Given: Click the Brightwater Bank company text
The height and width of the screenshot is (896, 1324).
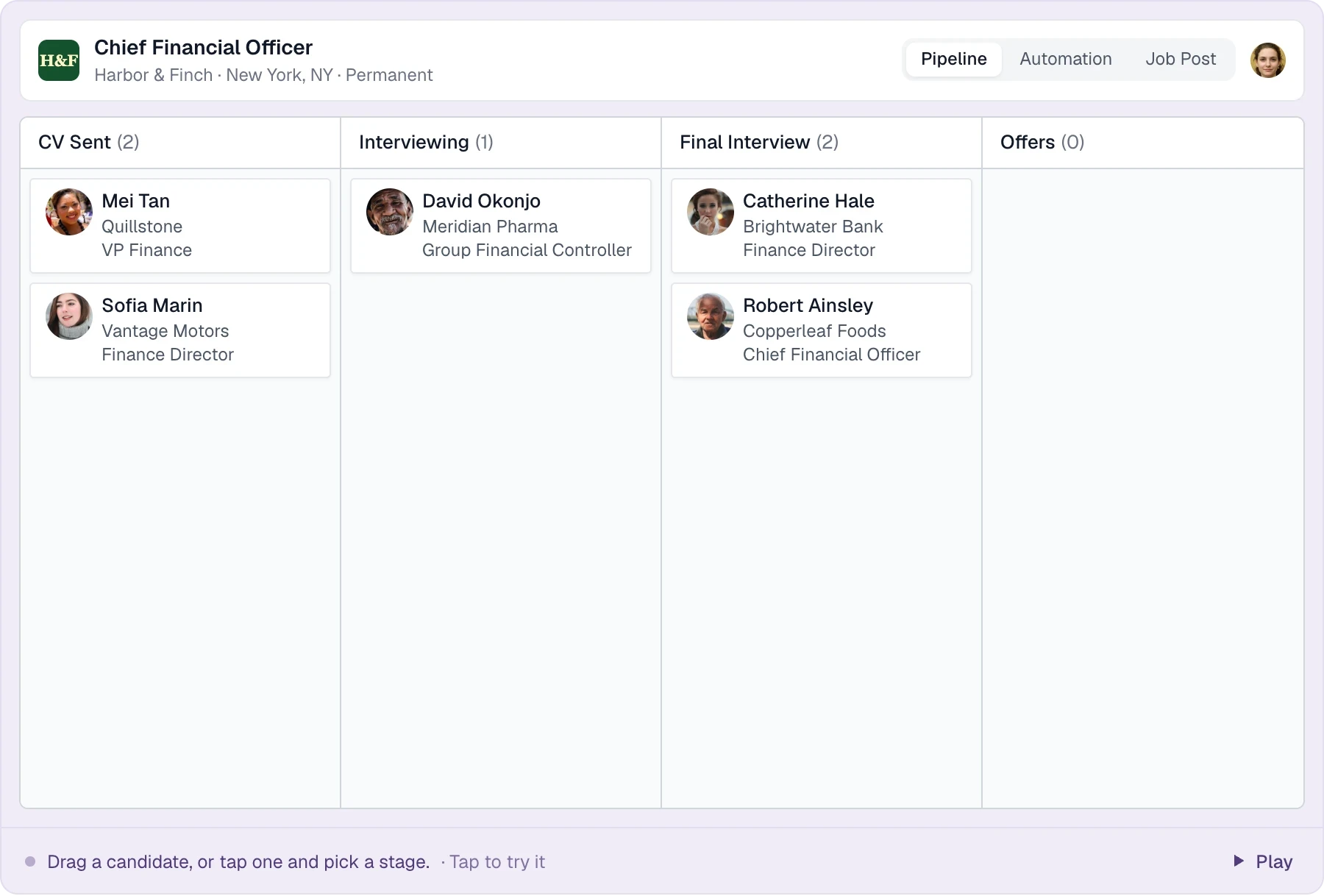Looking at the screenshot, I should pyautogui.click(x=813, y=227).
